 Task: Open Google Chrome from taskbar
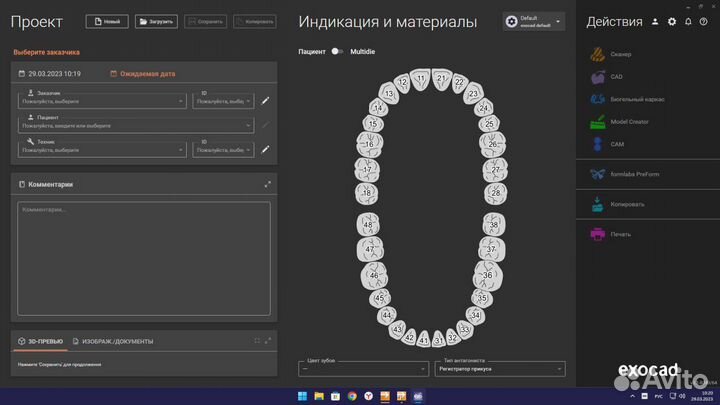pyautogui.click(x=352, y=396)
